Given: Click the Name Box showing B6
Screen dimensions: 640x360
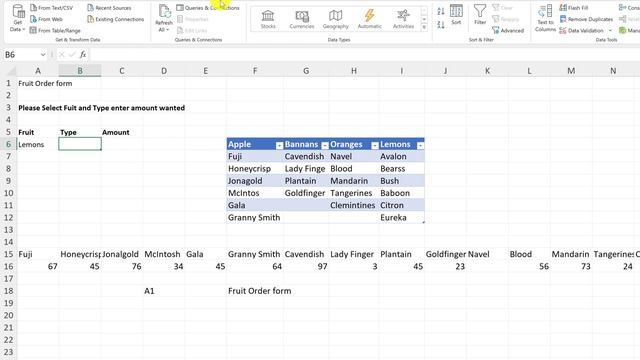Looking at the screenshot, I should [x=21, y=55].
